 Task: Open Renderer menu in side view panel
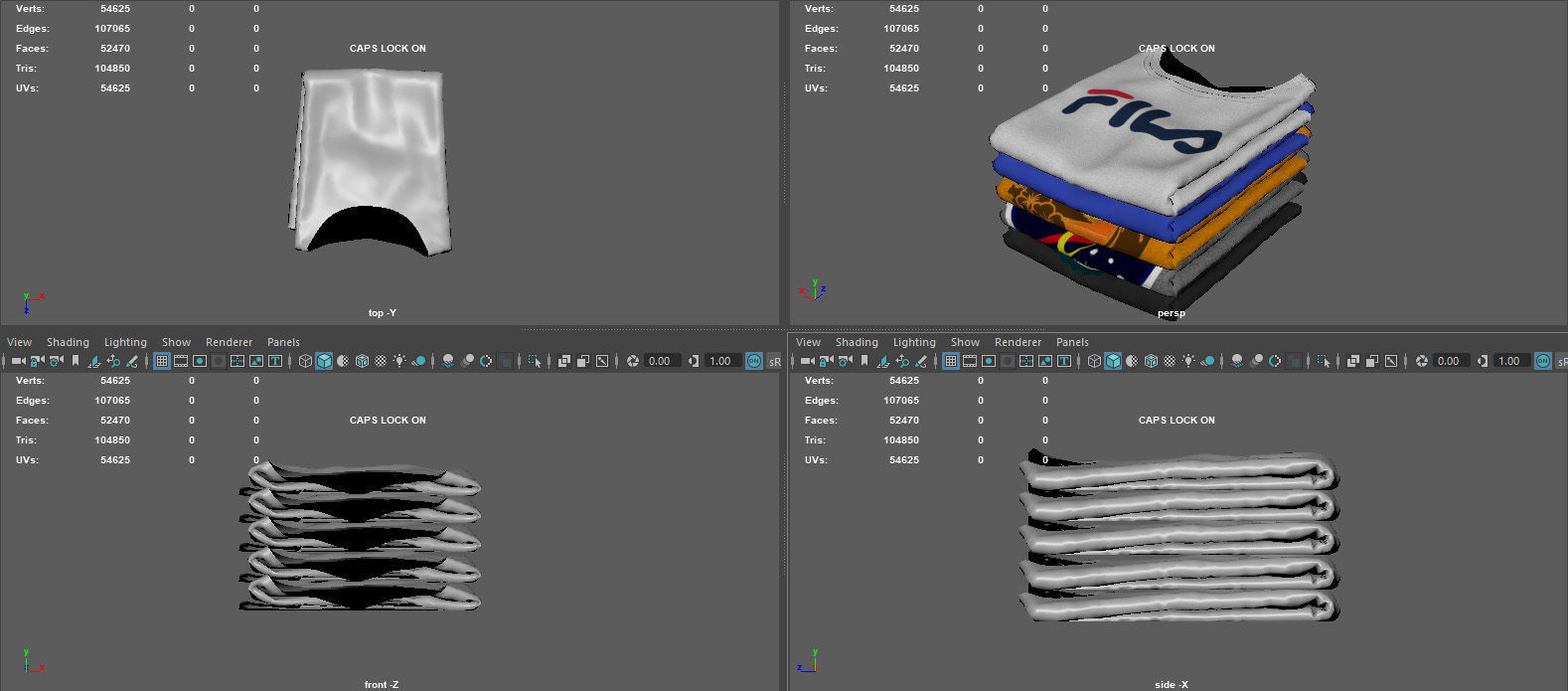click(x=1018, y=342)
